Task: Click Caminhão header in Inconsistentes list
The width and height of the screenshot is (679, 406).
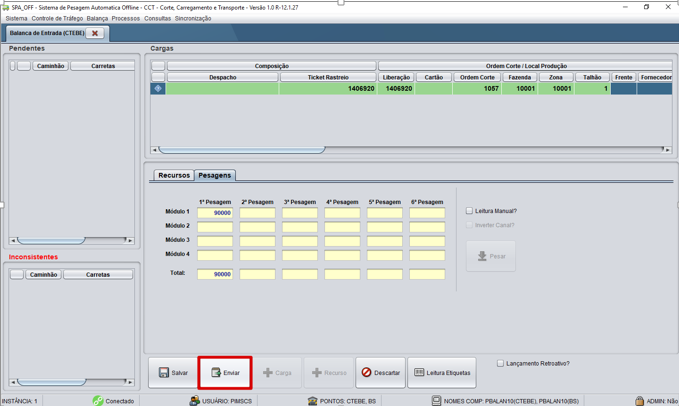Action: [43, 274]
